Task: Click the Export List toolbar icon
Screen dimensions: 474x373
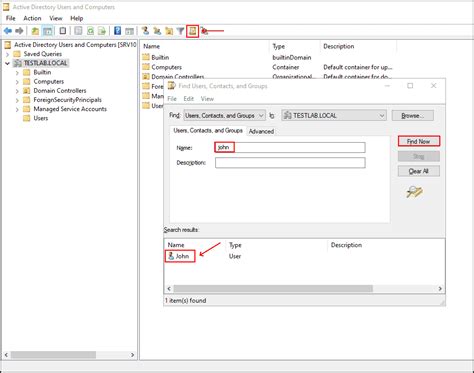Action: pyautogui.click(x=102, y=31)
